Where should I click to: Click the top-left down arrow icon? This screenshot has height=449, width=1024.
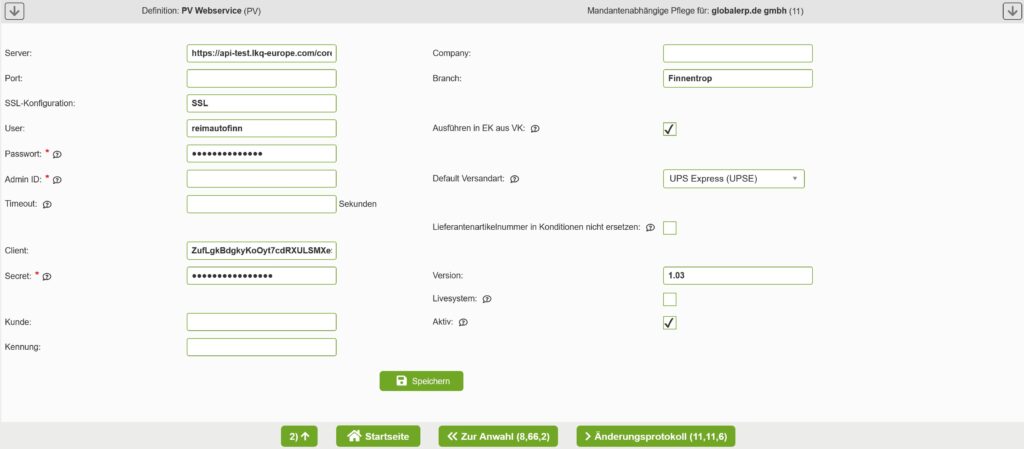[14, 11]
